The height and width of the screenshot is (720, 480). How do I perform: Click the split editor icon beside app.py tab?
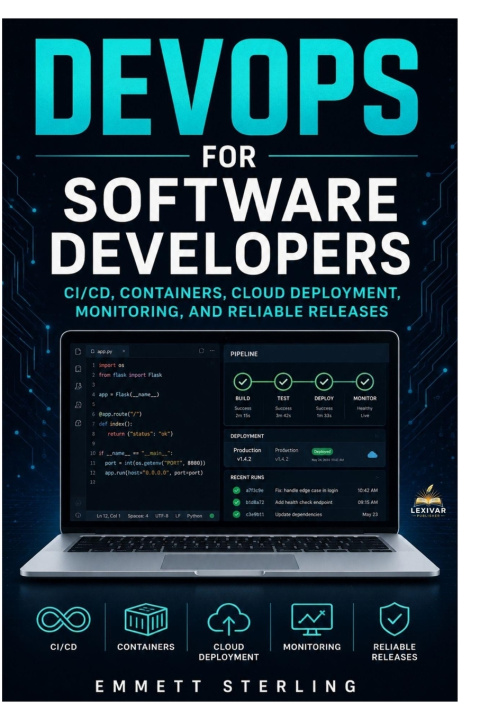coord(201,351)
